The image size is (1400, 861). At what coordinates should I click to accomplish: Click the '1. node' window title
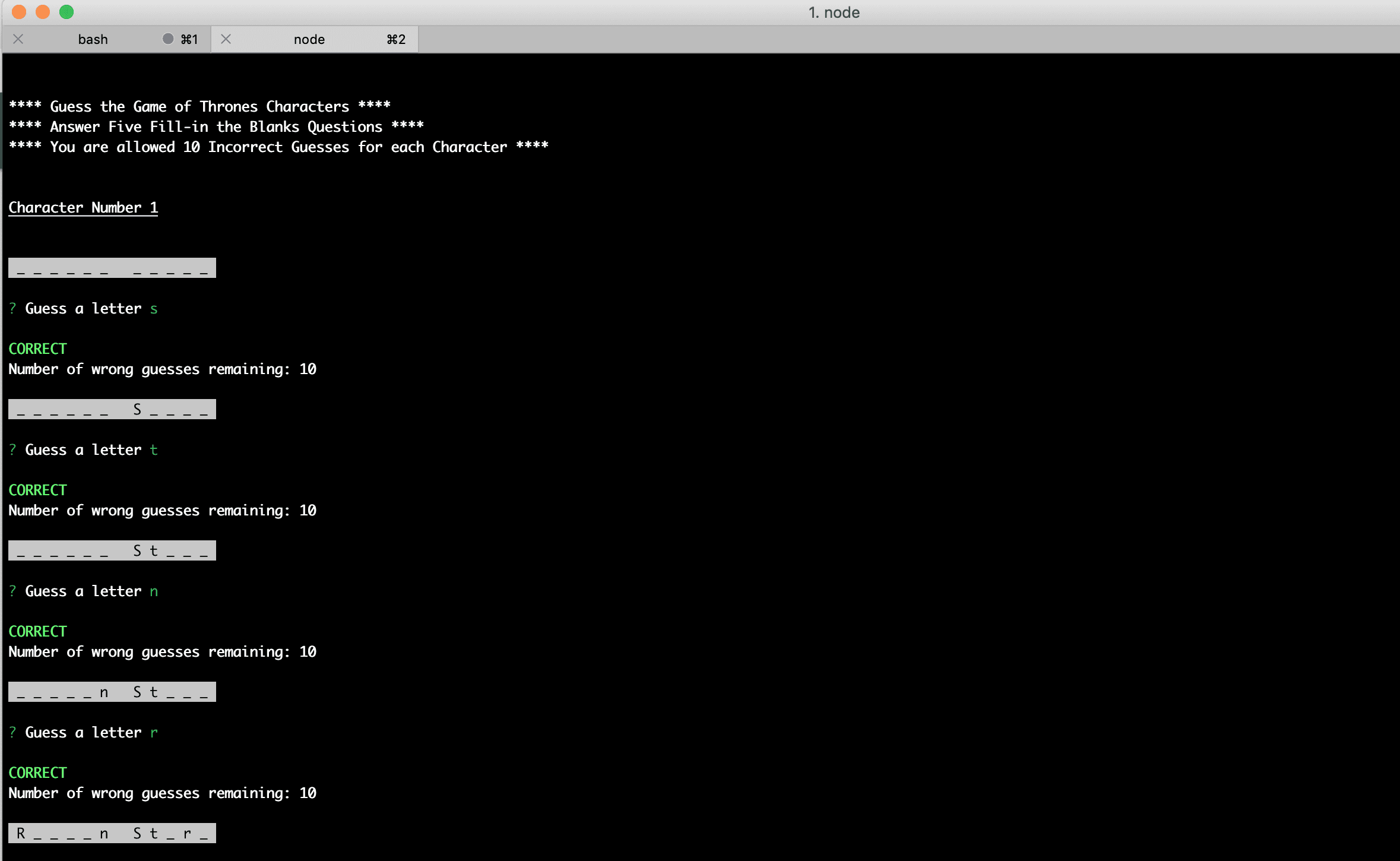834,12
